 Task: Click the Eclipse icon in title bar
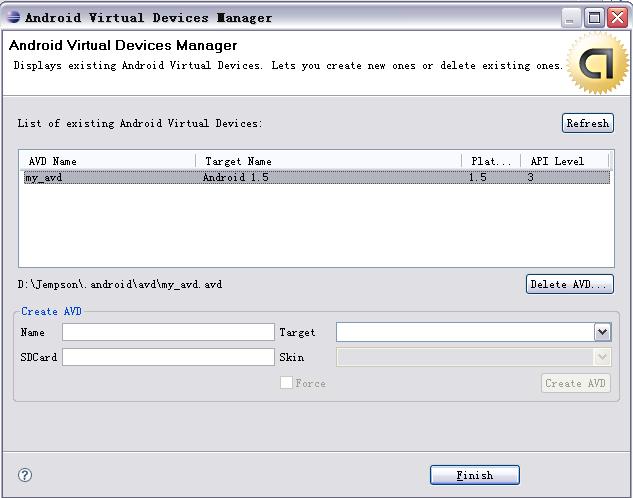pos(13,17)
